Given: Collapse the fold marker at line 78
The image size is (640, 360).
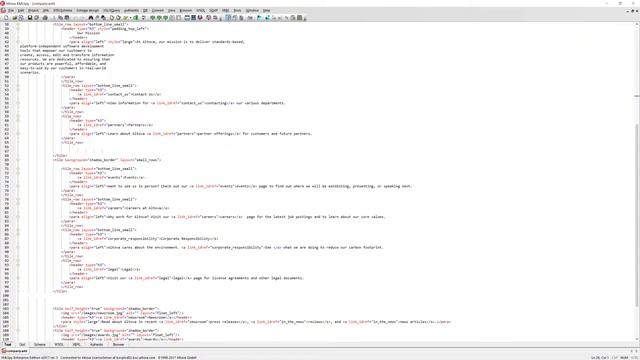Looking at the screenshot, I should coord(18,199).
